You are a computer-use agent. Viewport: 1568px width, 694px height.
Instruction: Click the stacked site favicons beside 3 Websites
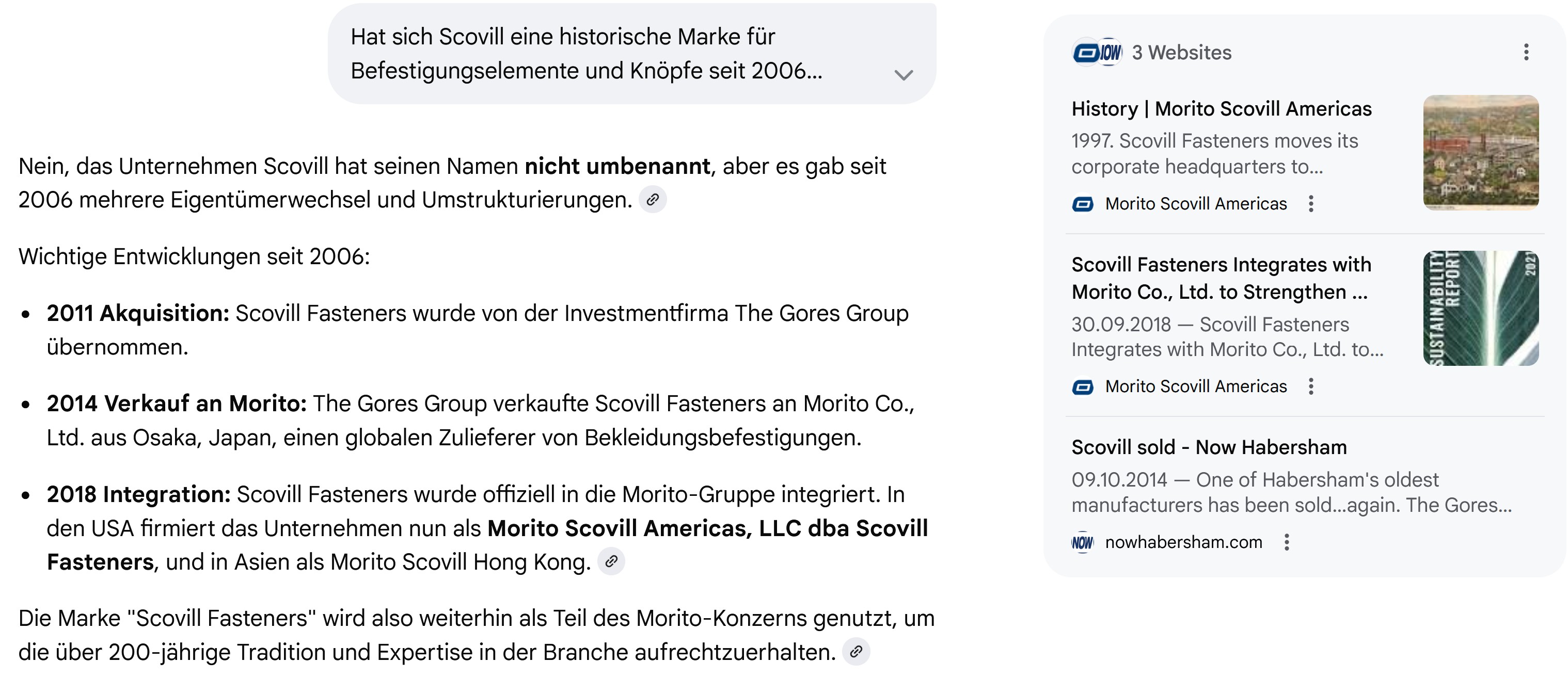(x=1097, y=52)
